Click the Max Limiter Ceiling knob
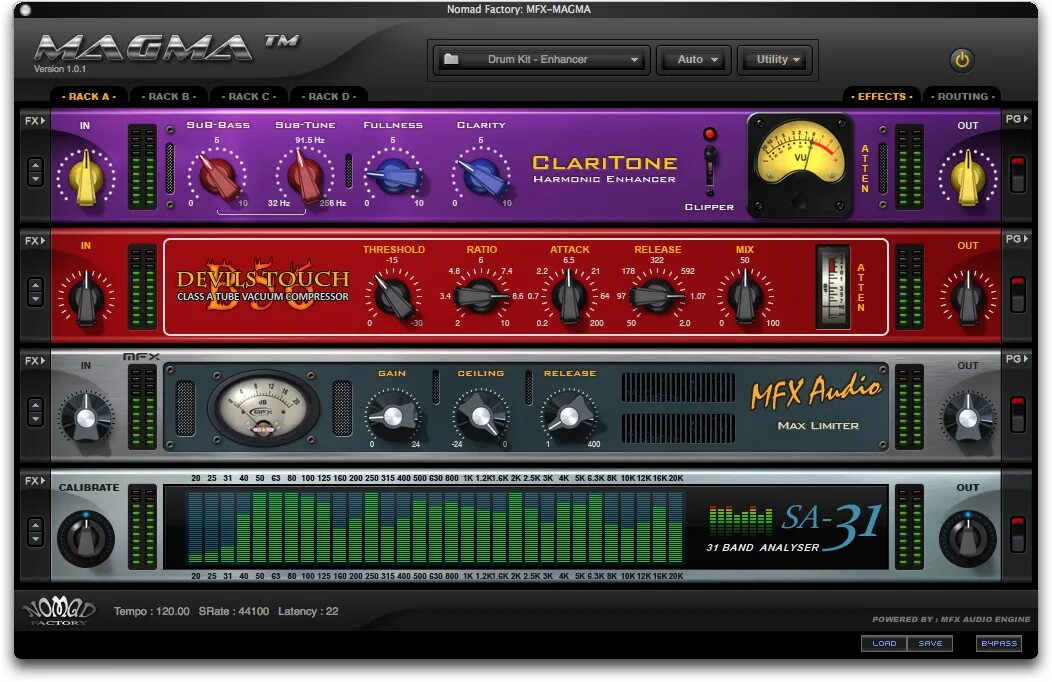 [x=480, y=416]
